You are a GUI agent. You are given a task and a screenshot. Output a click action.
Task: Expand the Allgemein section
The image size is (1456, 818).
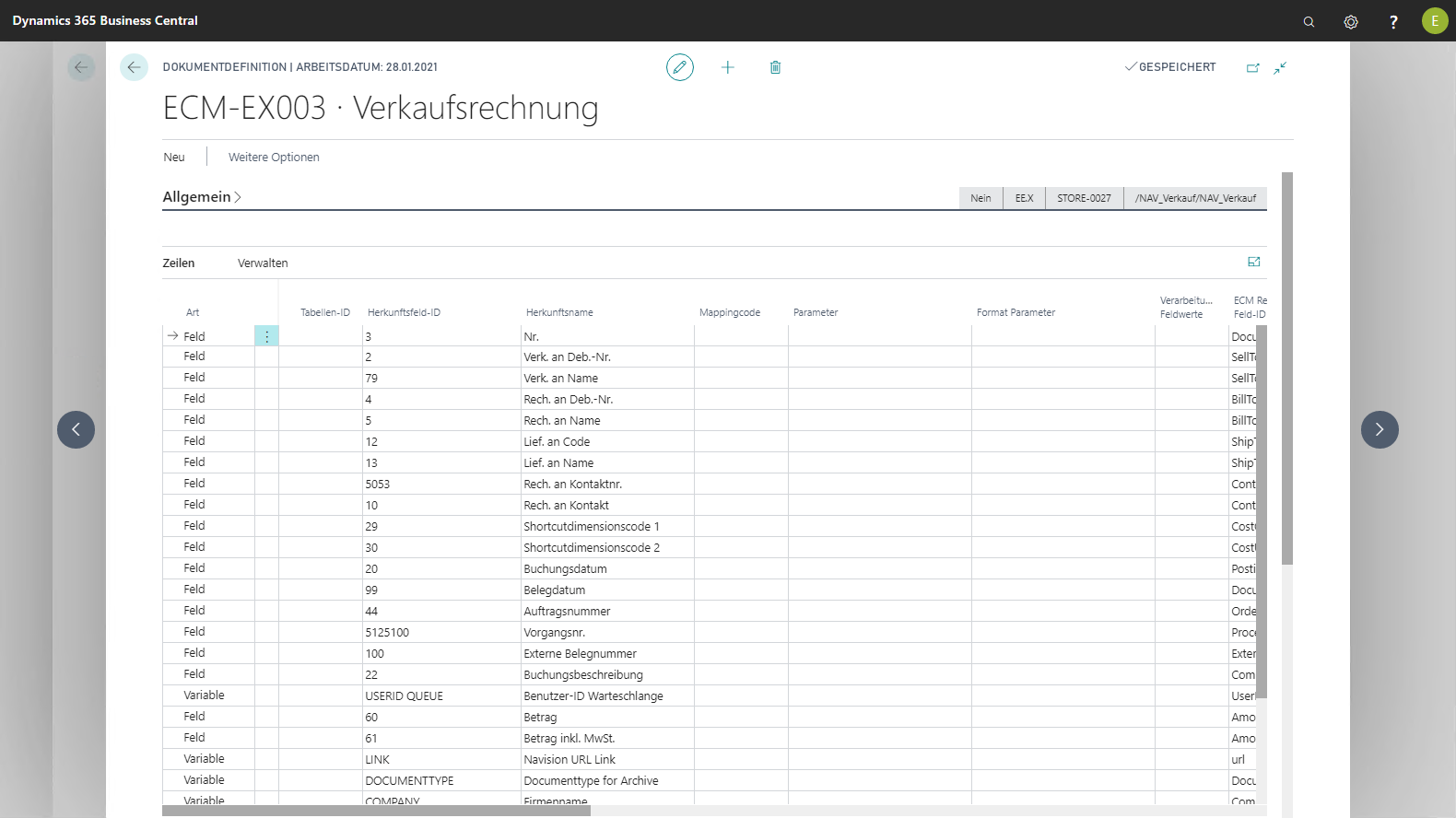201,197
